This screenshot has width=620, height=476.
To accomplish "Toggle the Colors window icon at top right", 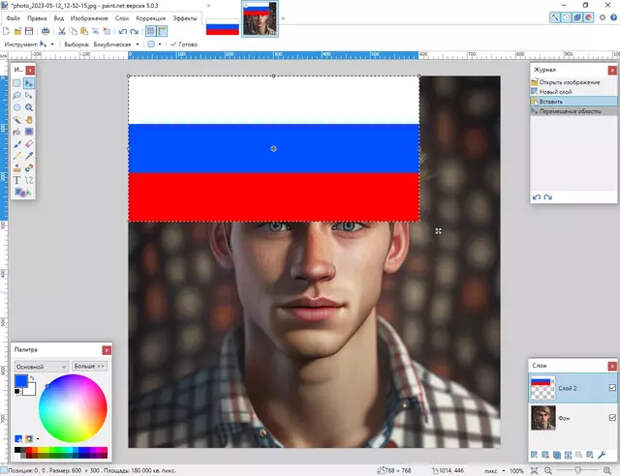I will pyautogui.click(x=588, y=17).
